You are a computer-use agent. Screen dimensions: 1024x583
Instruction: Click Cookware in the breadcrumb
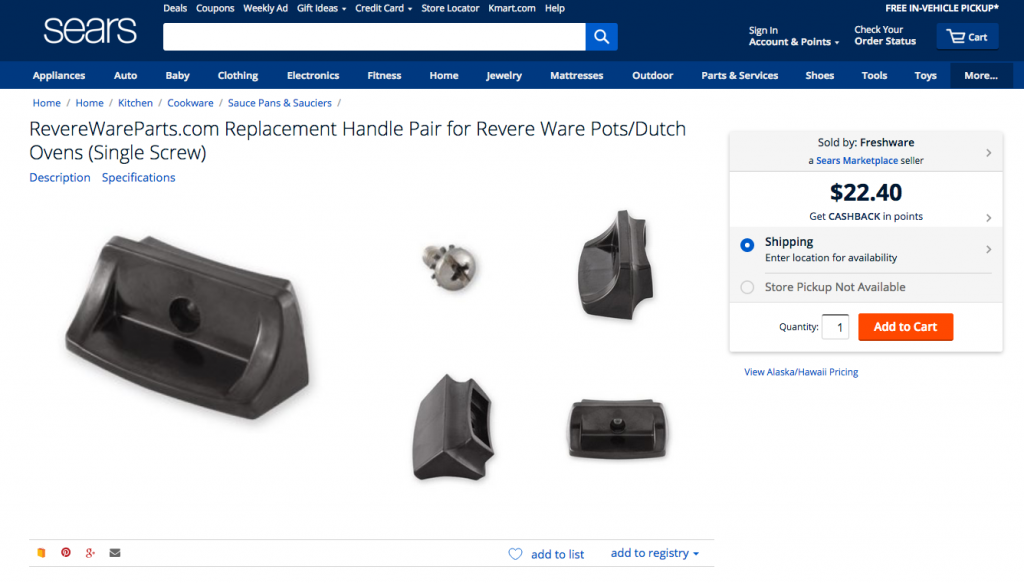coord(190,103)
